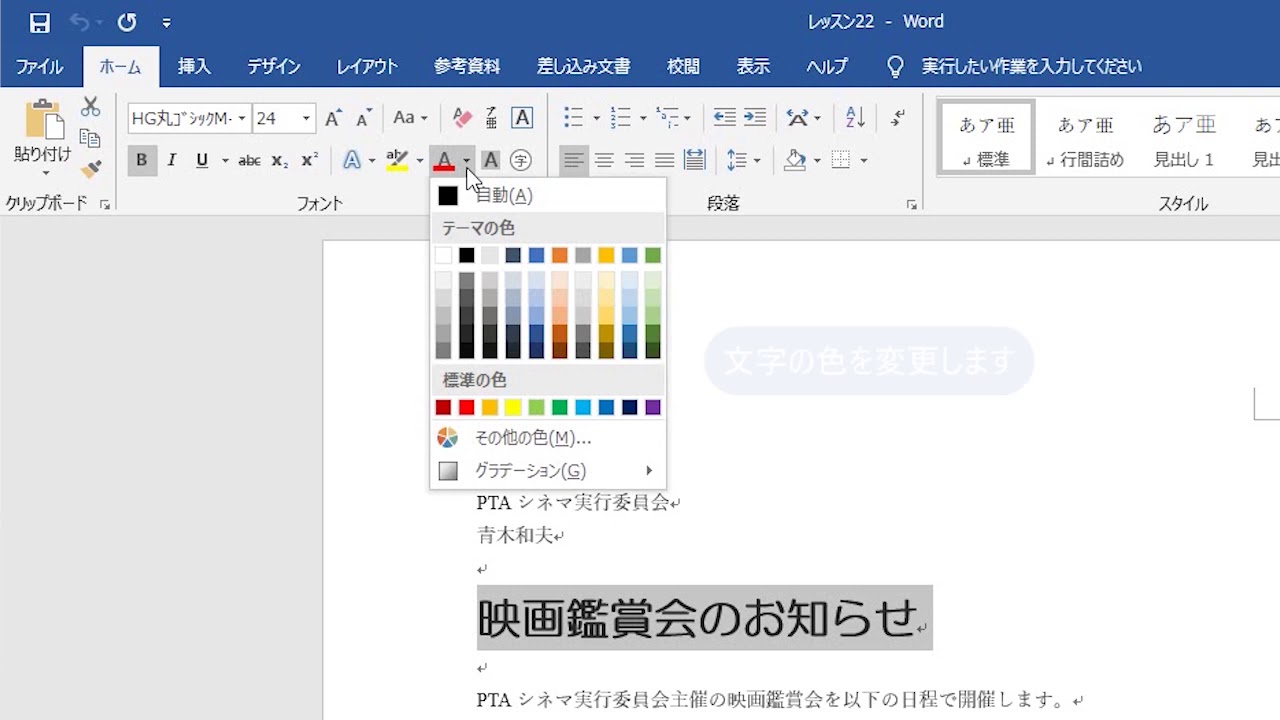Switch to the Layout (レイアウト) tab
This screenshot has width=1280, height=720.
(367, 67)
